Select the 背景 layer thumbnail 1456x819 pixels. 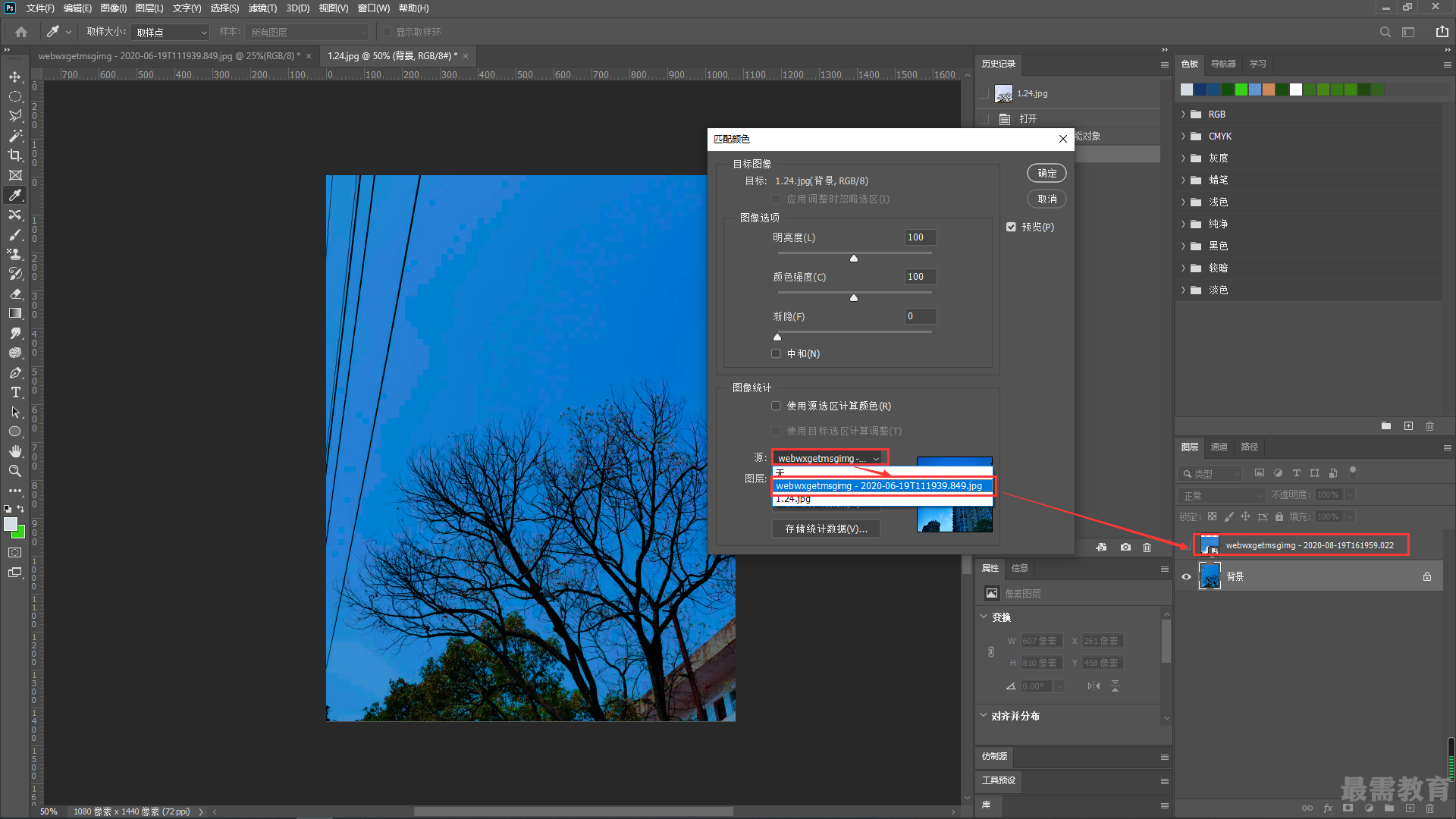(1210, 576)
